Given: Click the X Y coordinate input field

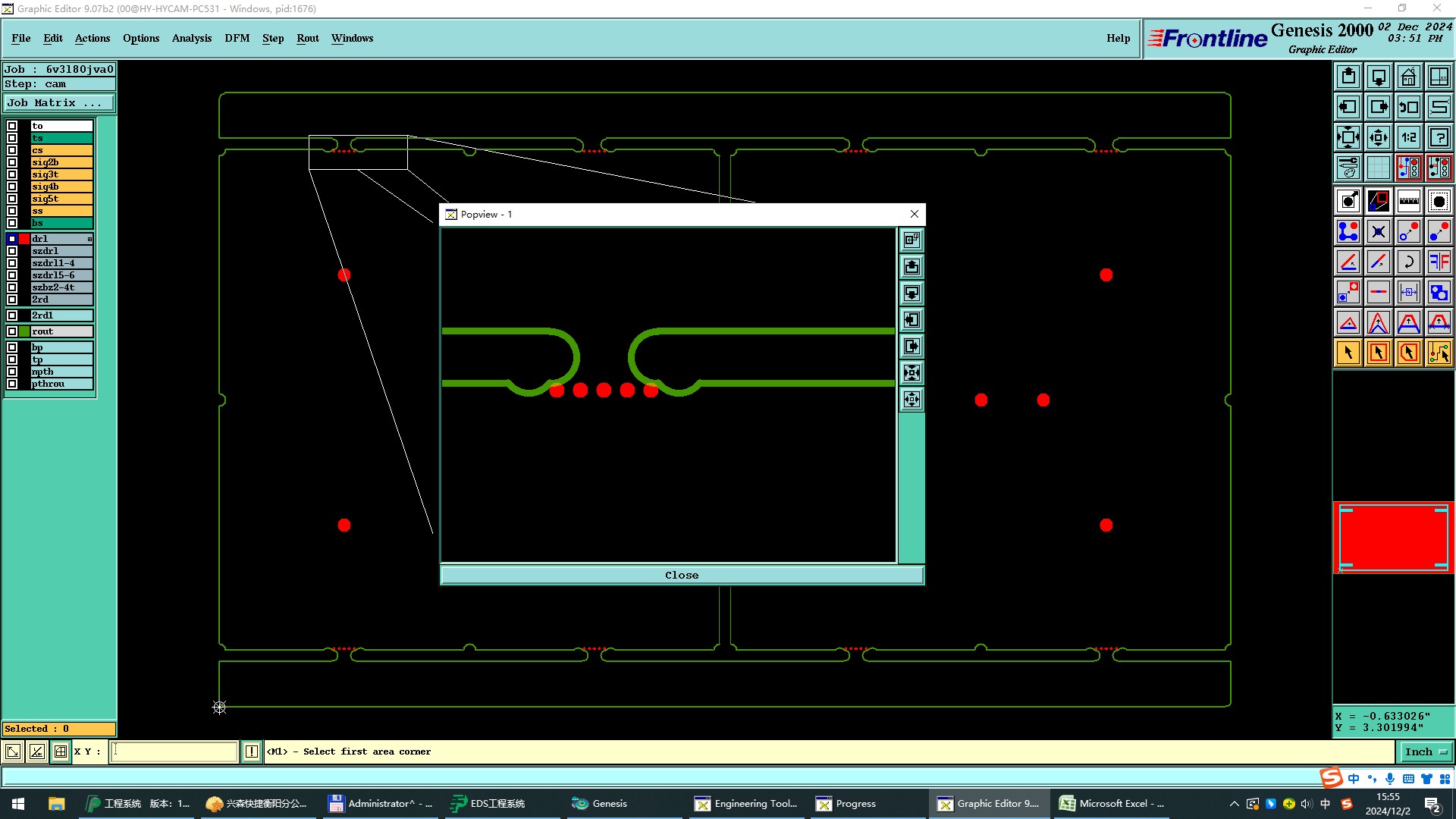Looking at the screenshot, I should coord(174,752).
